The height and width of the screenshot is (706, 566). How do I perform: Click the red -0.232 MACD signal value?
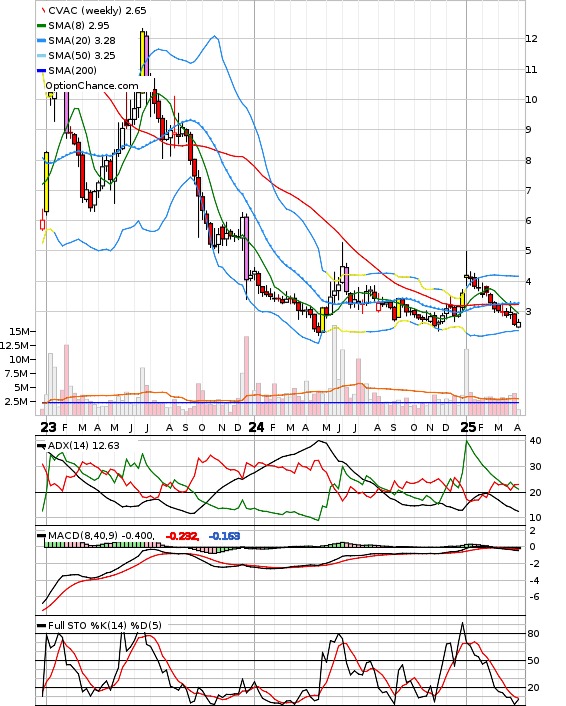182,536
